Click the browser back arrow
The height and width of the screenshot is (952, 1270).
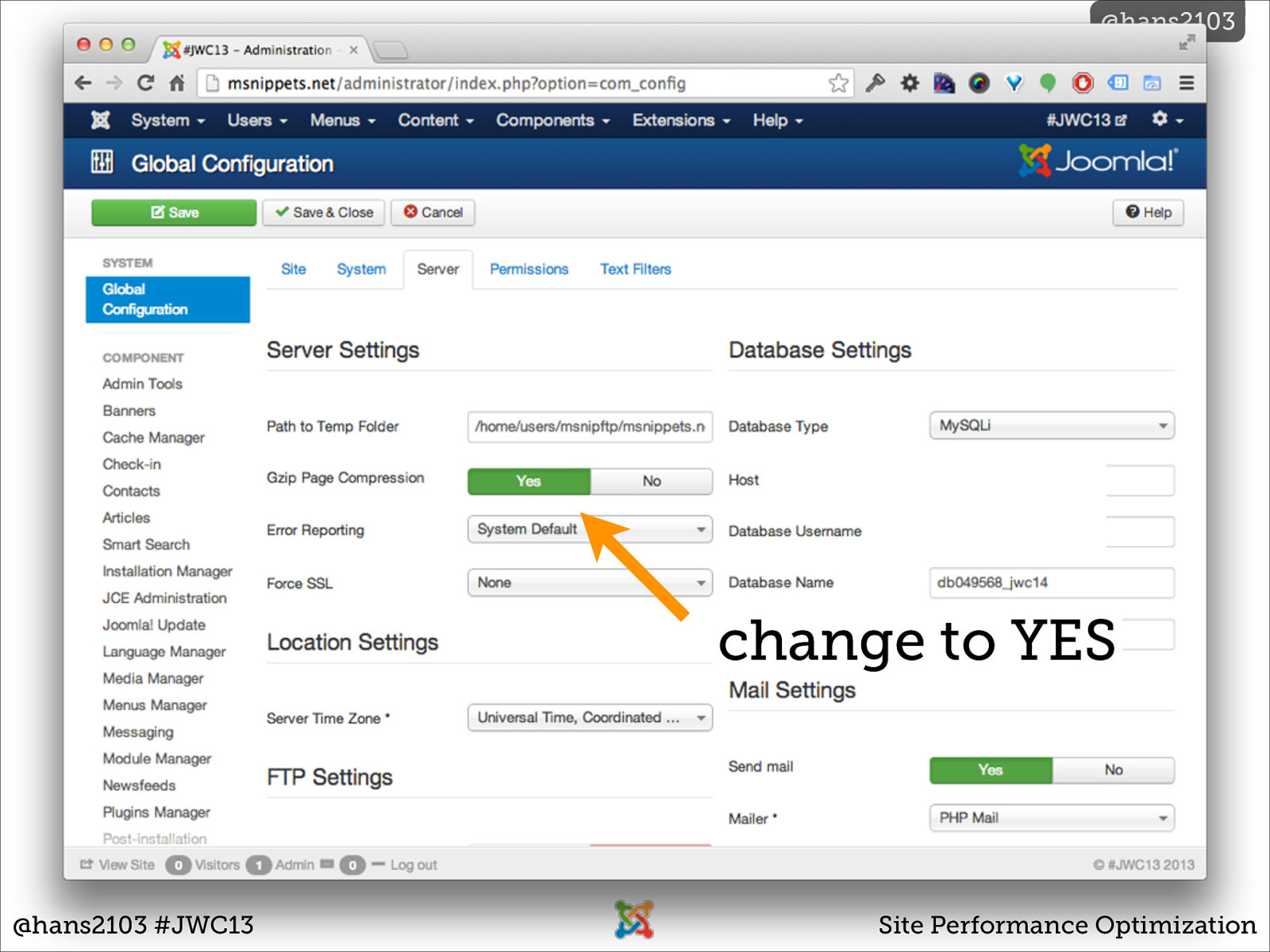83,83
